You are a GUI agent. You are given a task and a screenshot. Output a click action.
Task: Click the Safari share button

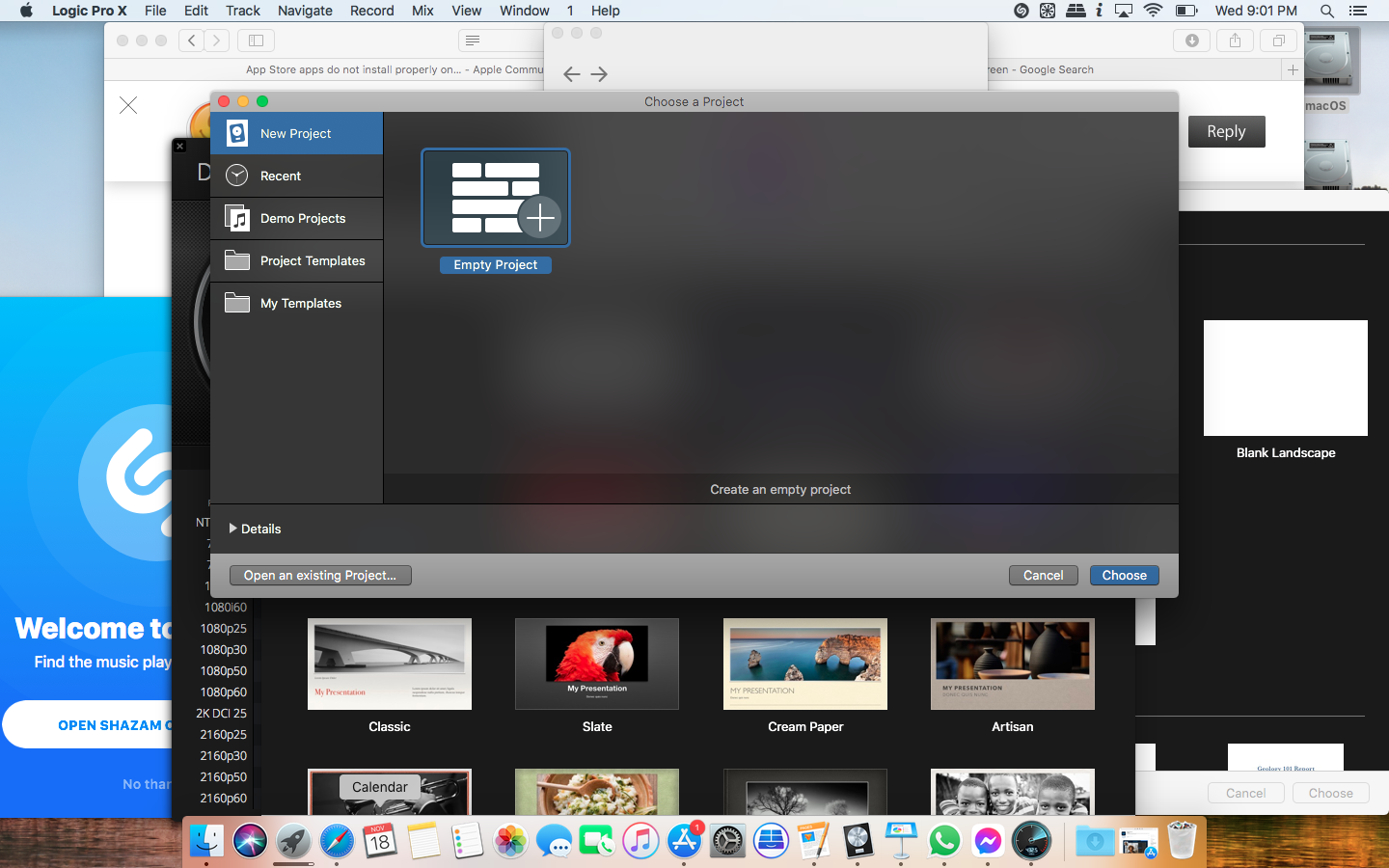pos(1235,41)
